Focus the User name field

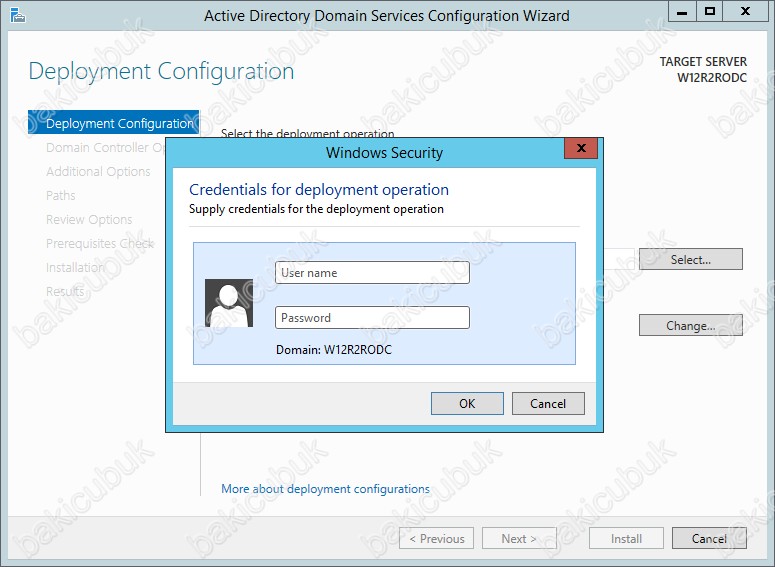pyautogui.click(x=372, y=272)
